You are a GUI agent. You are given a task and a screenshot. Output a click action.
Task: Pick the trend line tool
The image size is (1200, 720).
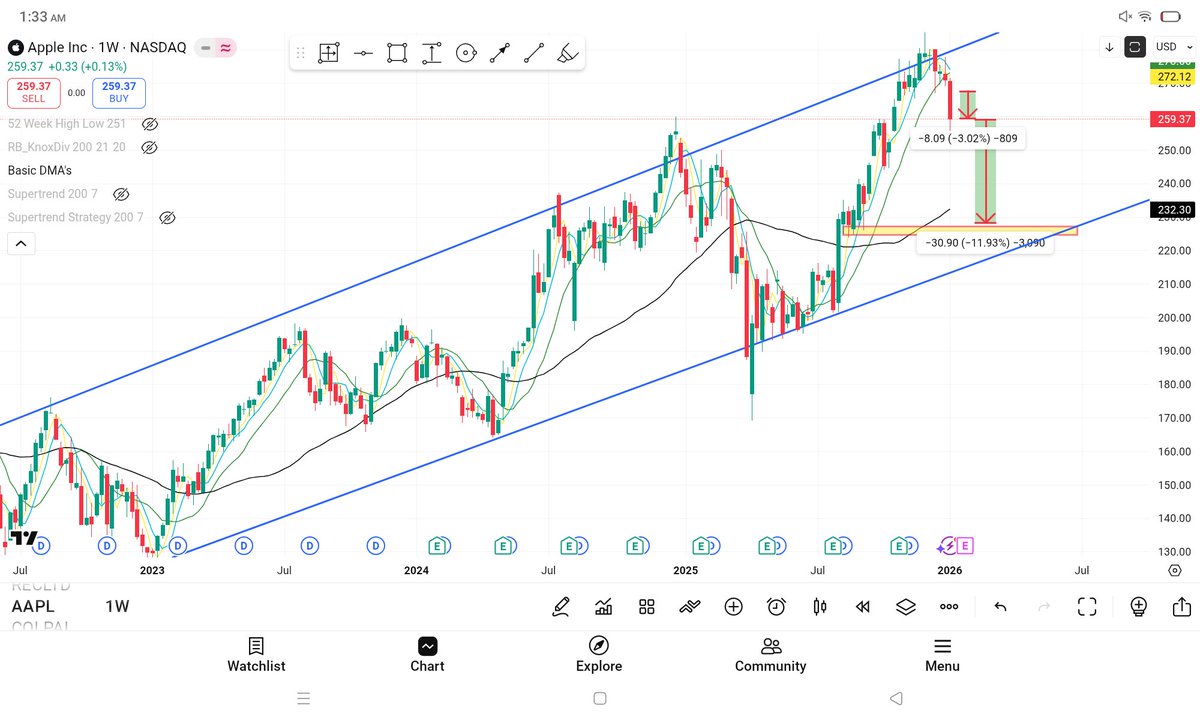tap(533, 52)
